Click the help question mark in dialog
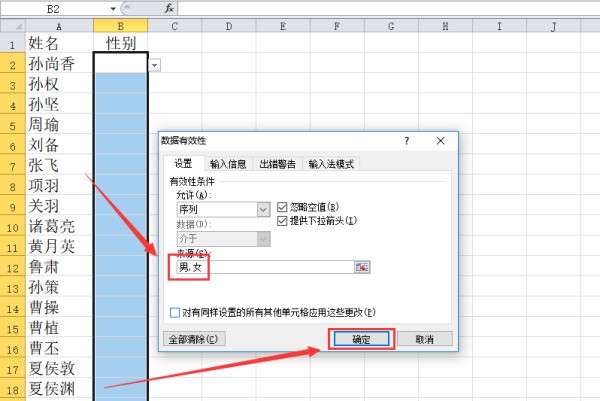This screenshot has height=401, width=600. 407,141
